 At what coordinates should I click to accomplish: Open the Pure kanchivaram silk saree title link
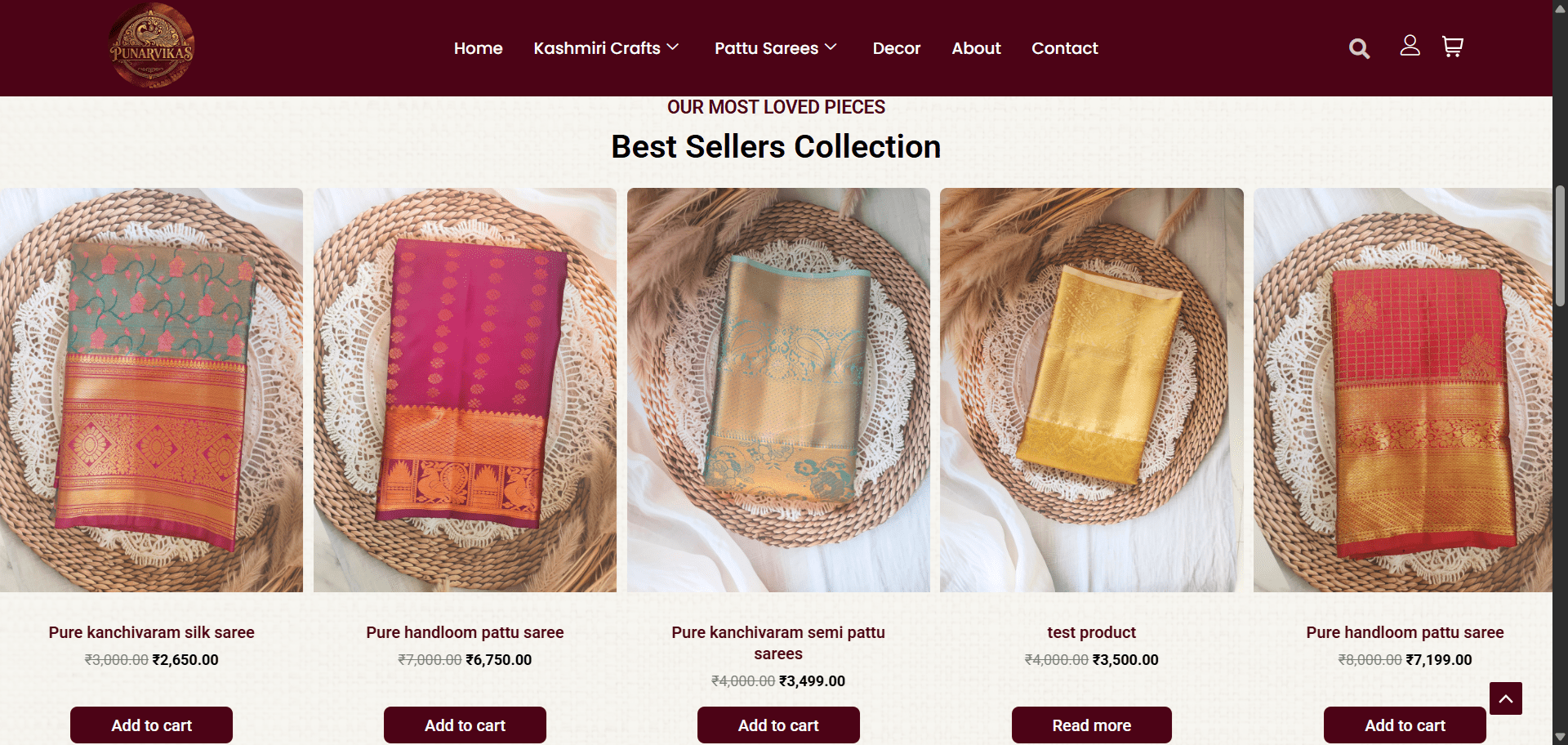point(151,632)
